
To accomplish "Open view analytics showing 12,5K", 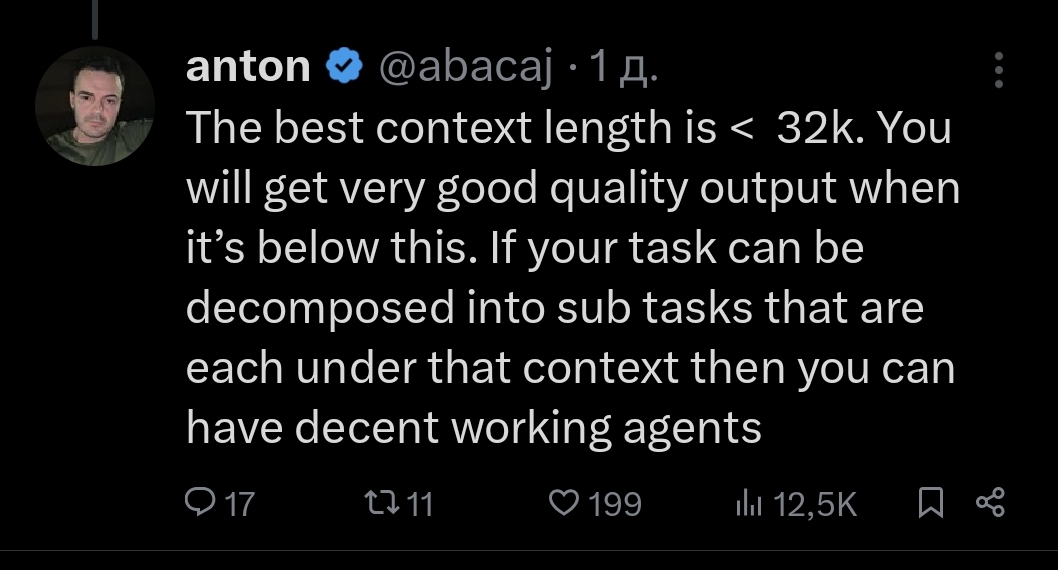I will coord(815,503).
